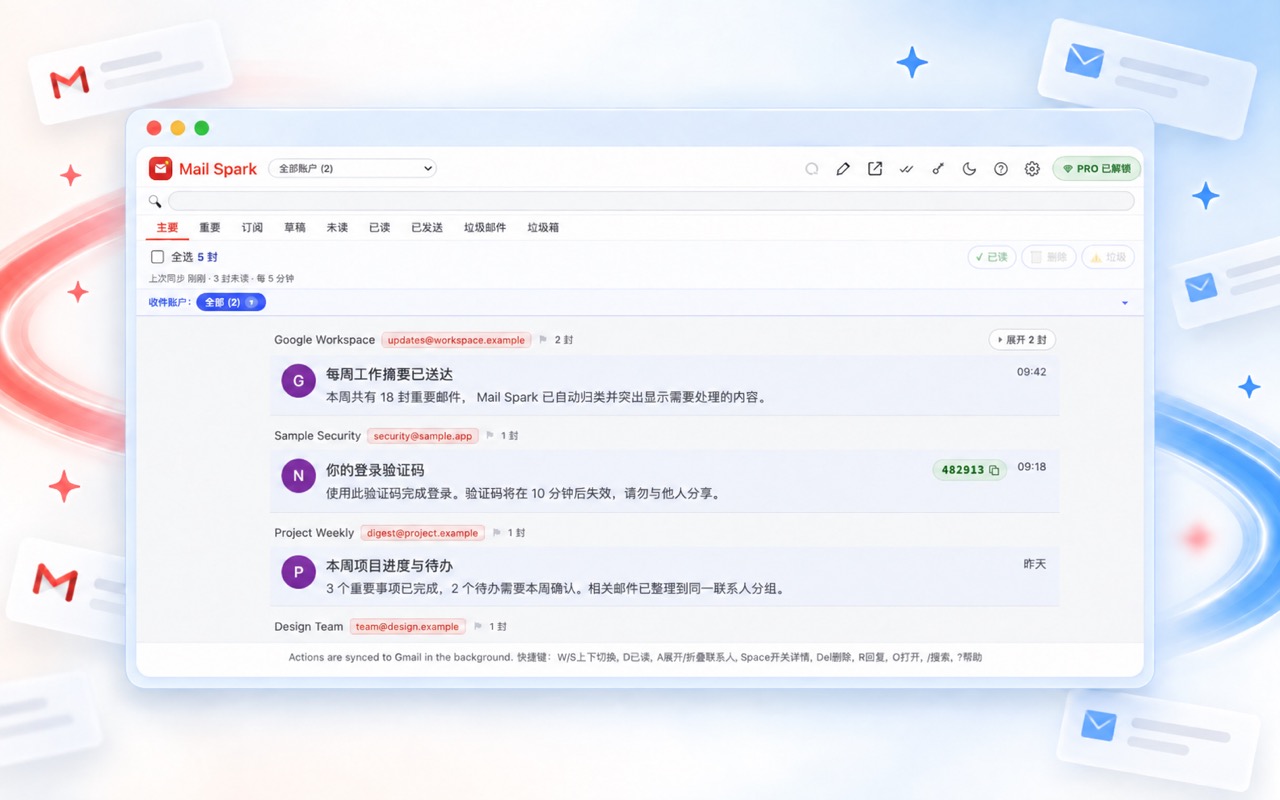Open the 每周工作摘要已送达 email
The height and width of the screenshot is (800, 1280).
coord(664,385)
